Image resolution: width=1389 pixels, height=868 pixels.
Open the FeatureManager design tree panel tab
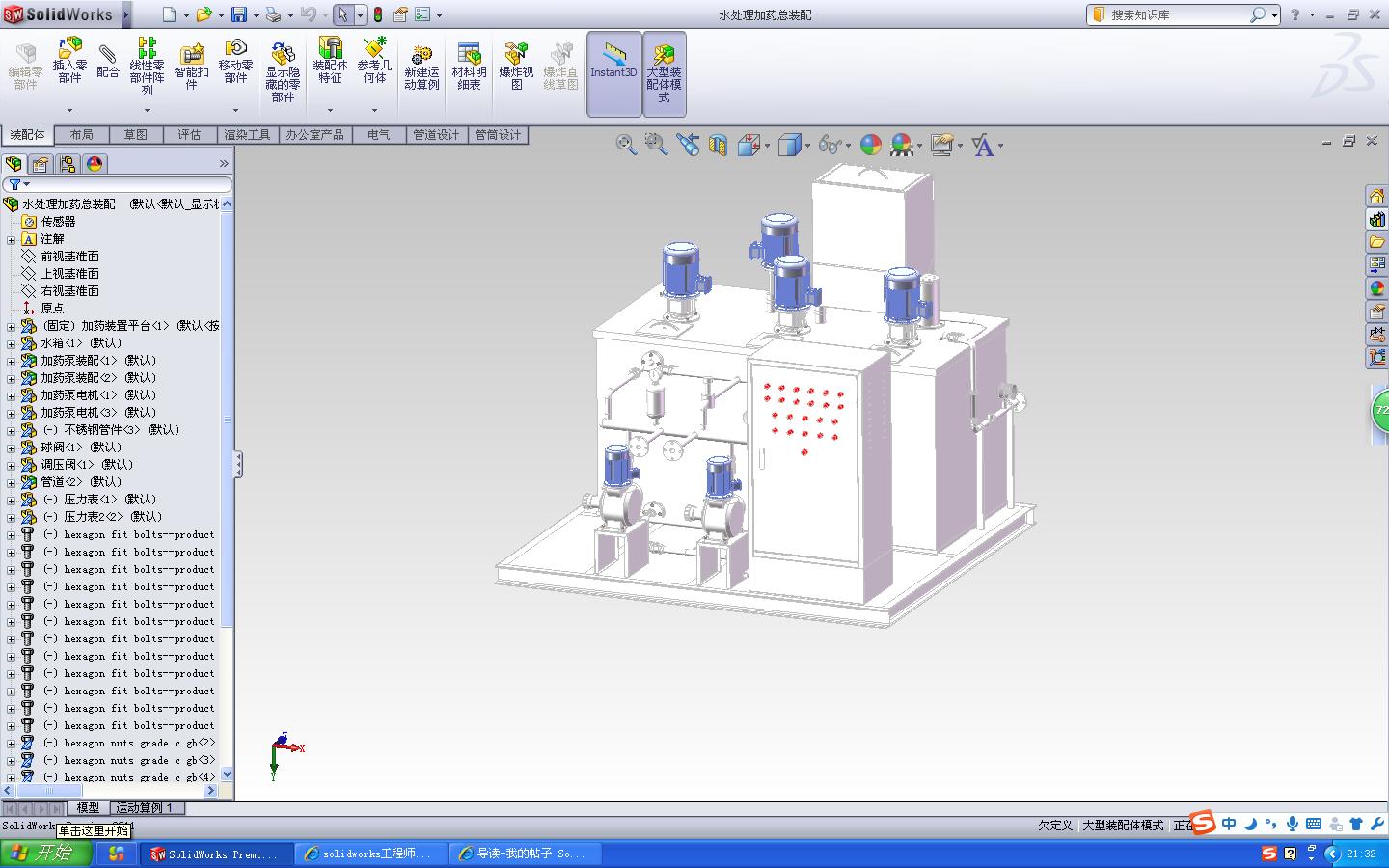[x=14, y=164]
